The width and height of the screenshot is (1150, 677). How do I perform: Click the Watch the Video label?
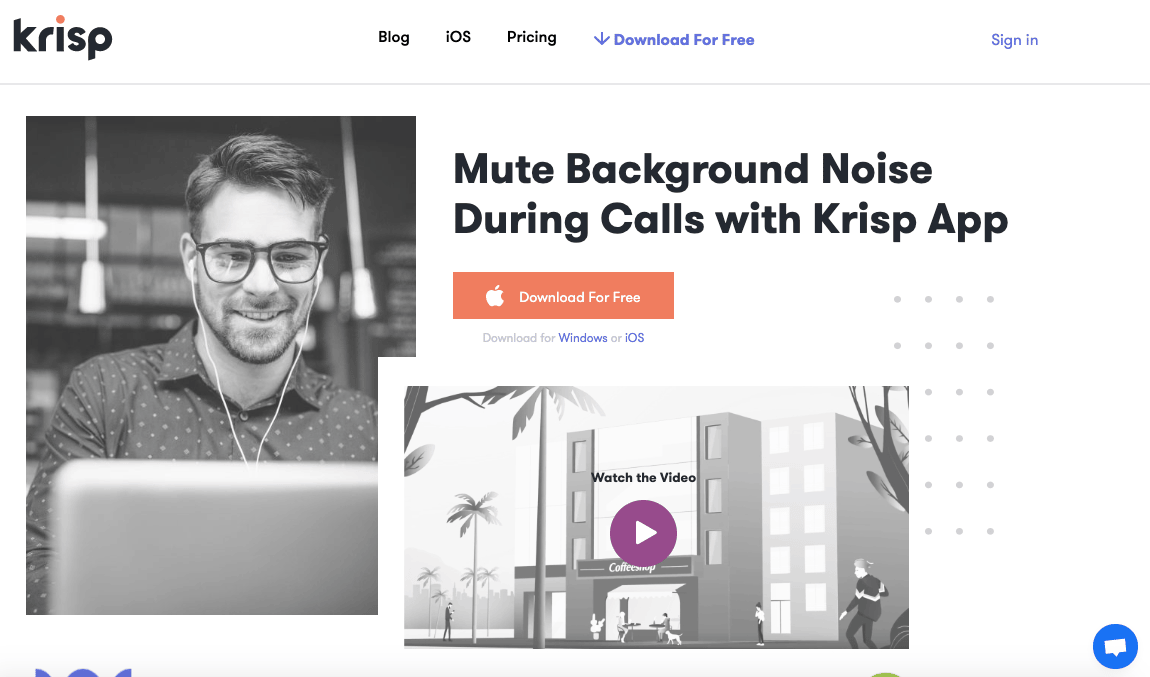(643, 477)
